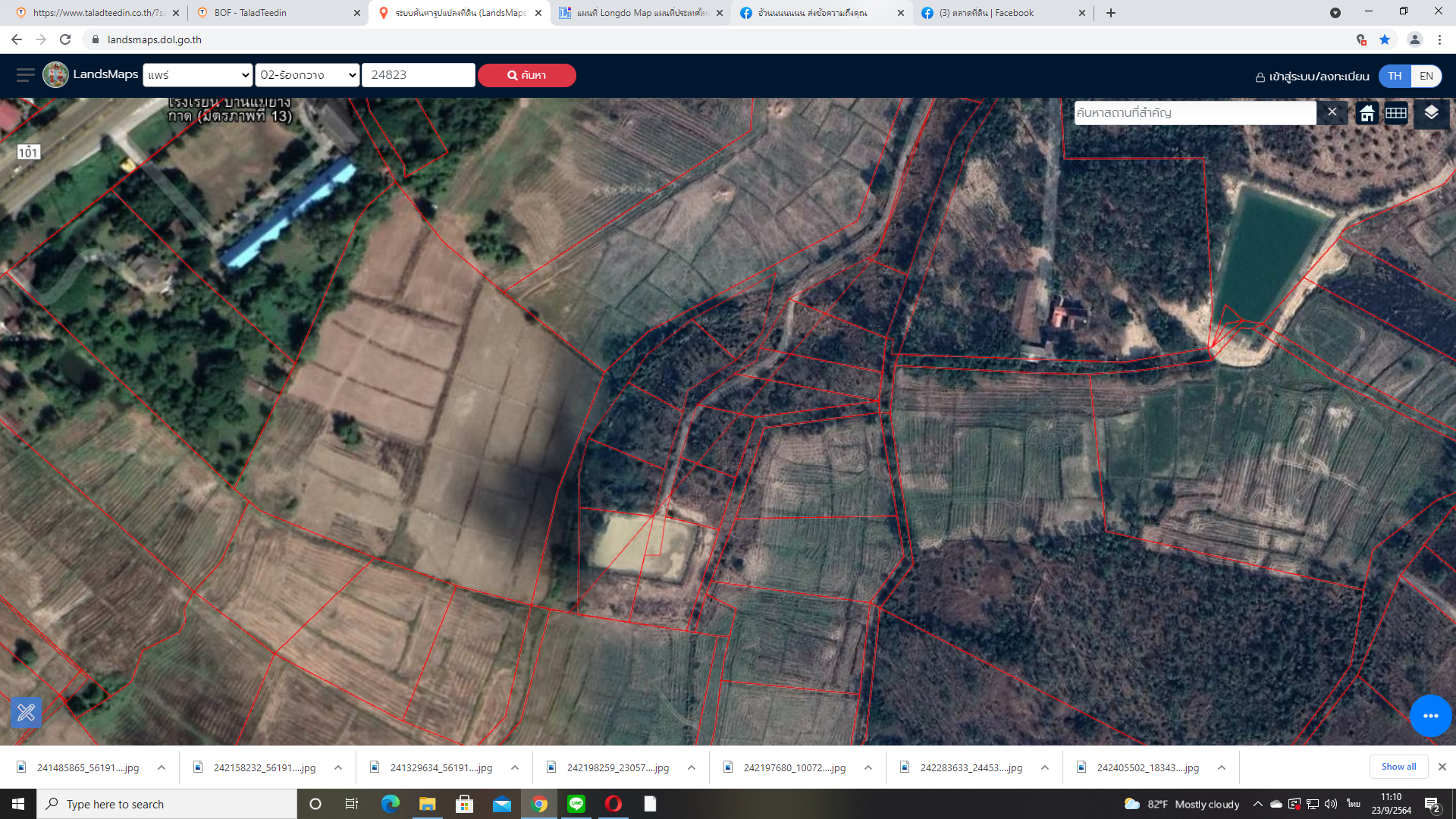Viewport: 1456px width, 819px height.
Task: Open the Windows Start menu
Action: click(x=18, y=804)
